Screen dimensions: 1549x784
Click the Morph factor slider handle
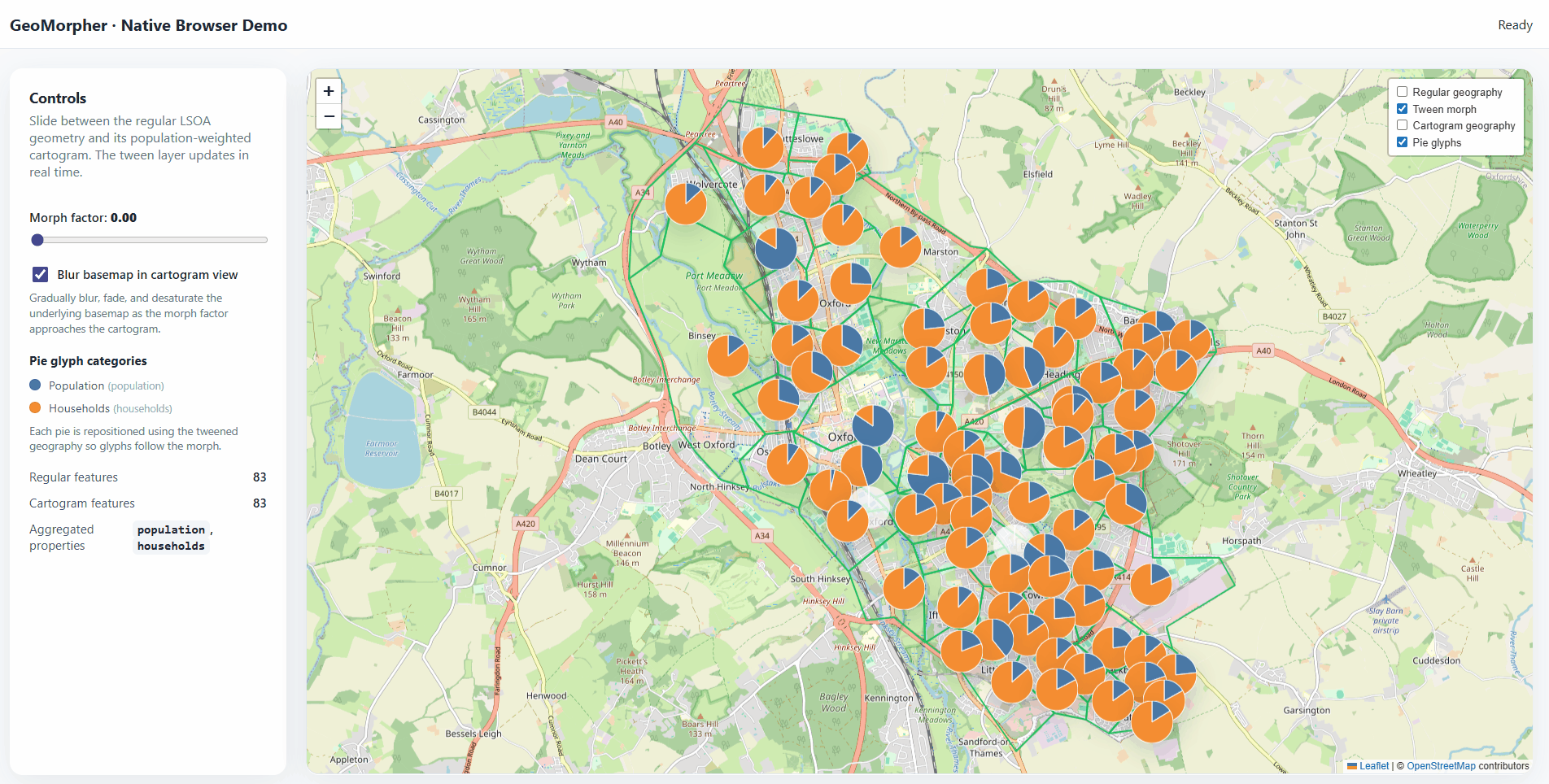click(37, 240)
